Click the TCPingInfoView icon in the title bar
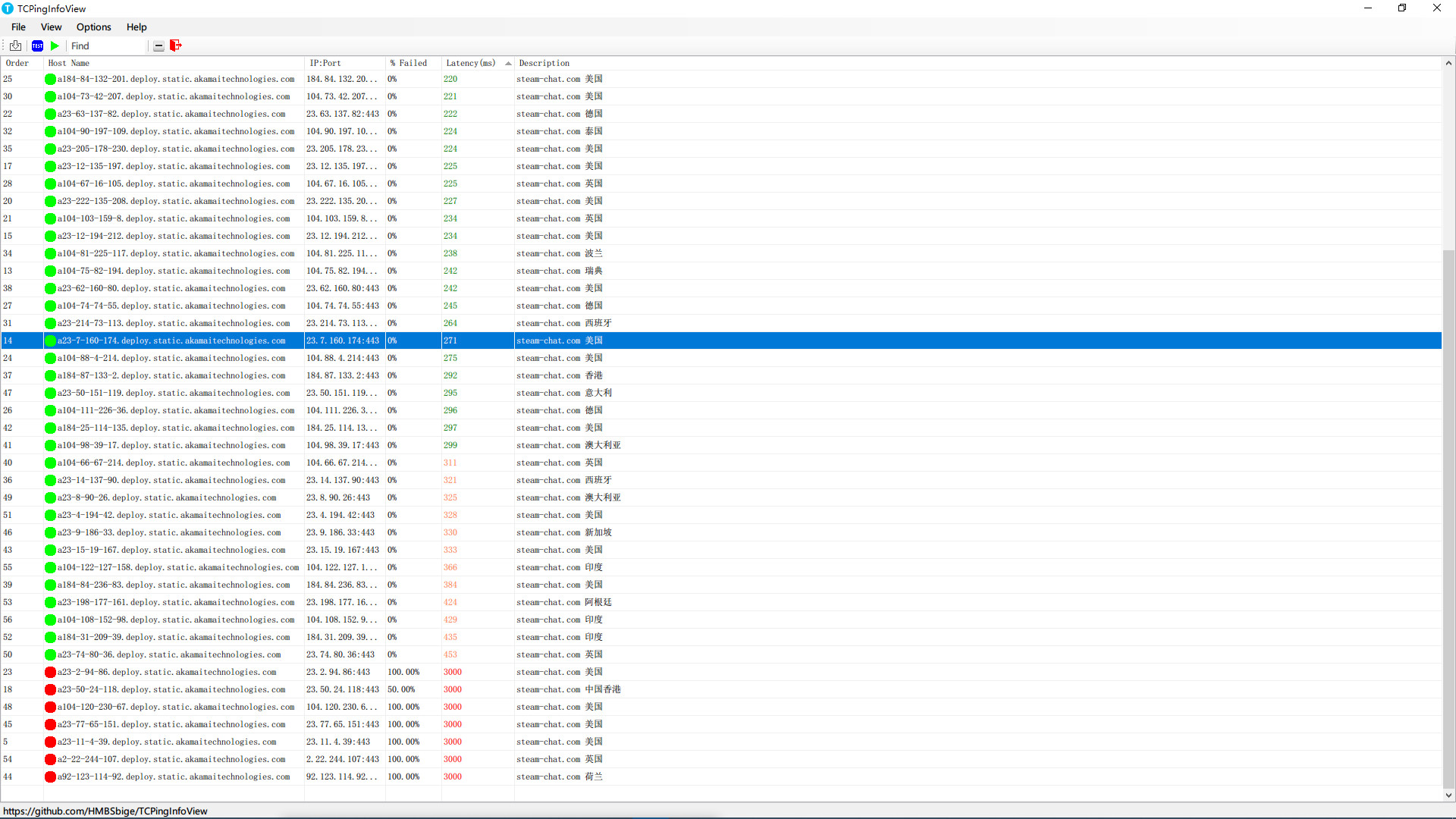This screenshot has height=819, width=1456. pyautogui.click(x=8, y=8)
